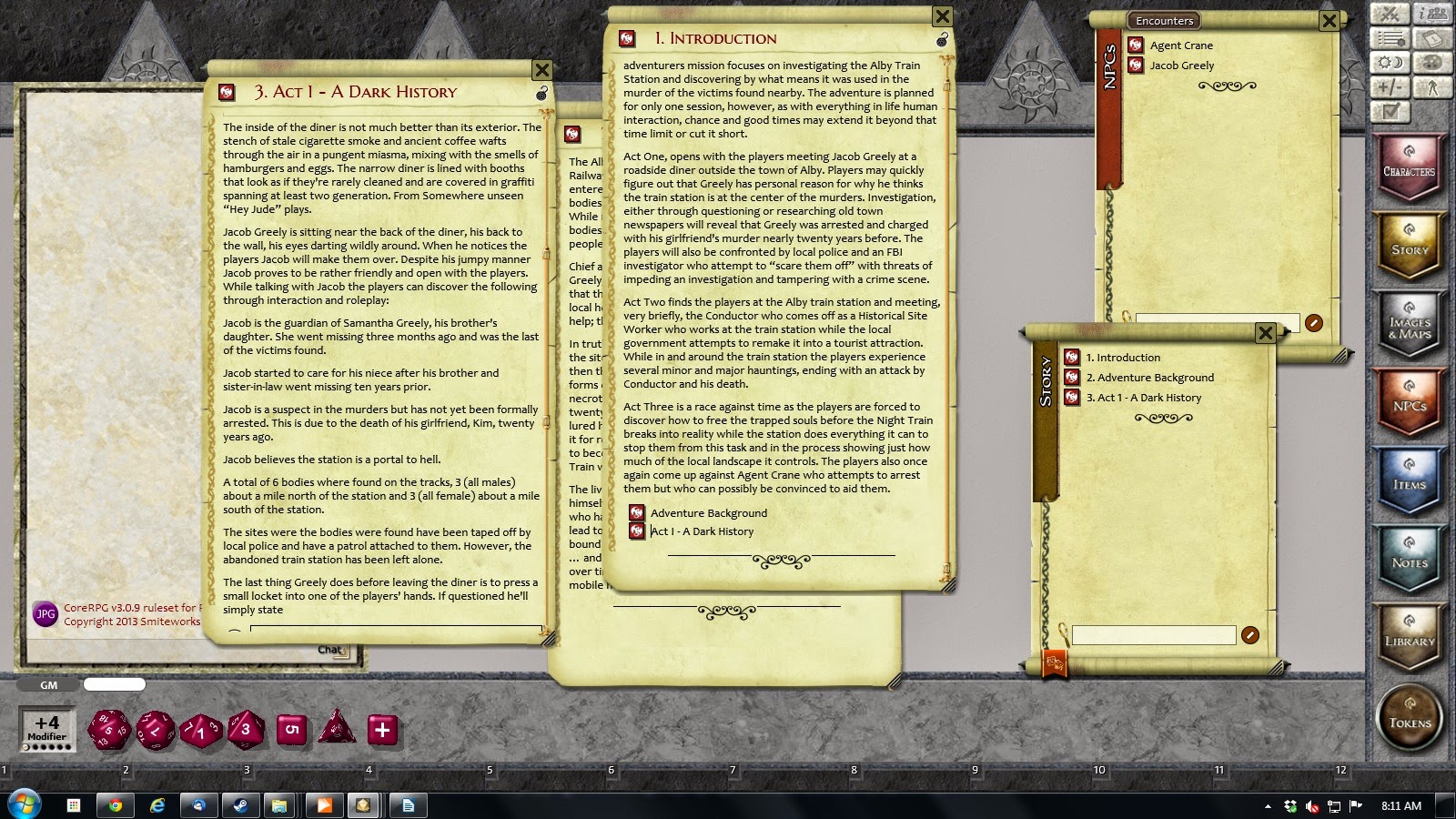
Task: Pick the d4 pyramid die
Action: (x=337, y=727)
